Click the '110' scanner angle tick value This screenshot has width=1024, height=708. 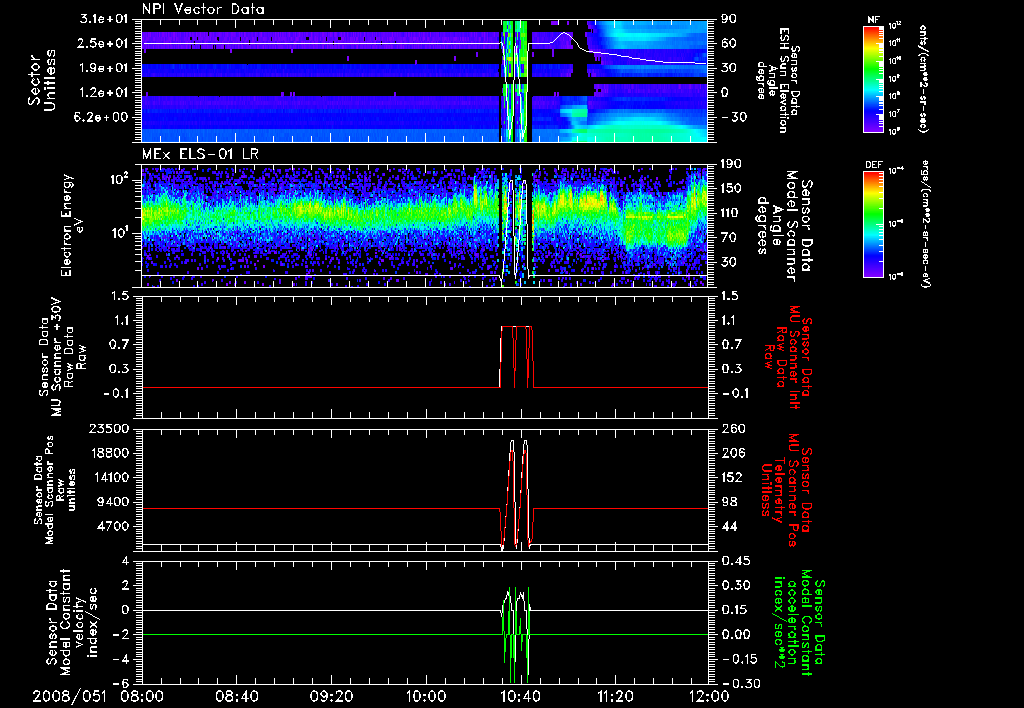731,213
